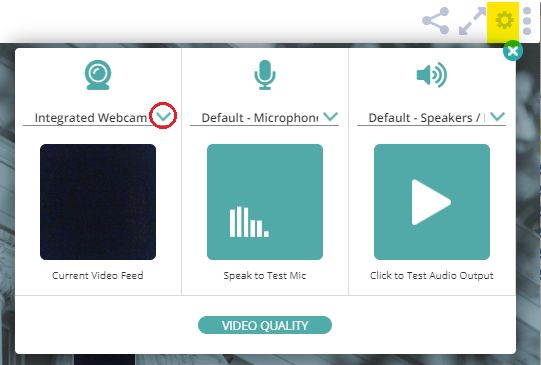This screenshot has width=541, height=365.
Task: Click the highlighted settings gear icon
Action: pyautogui.click(x=504, y=20)
